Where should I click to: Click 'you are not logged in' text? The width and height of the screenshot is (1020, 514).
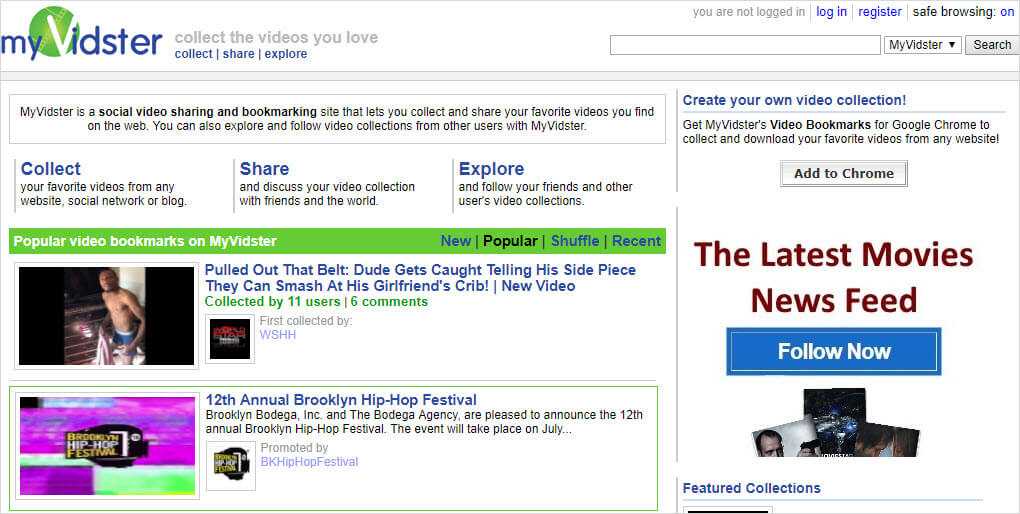click(x=749, y=12)
